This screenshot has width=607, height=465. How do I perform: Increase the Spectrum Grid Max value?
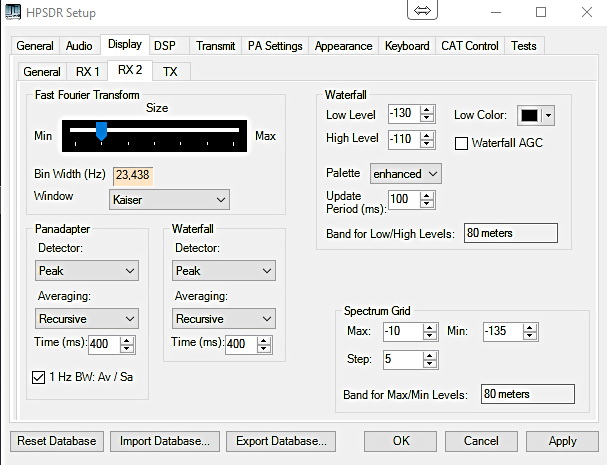429,328
